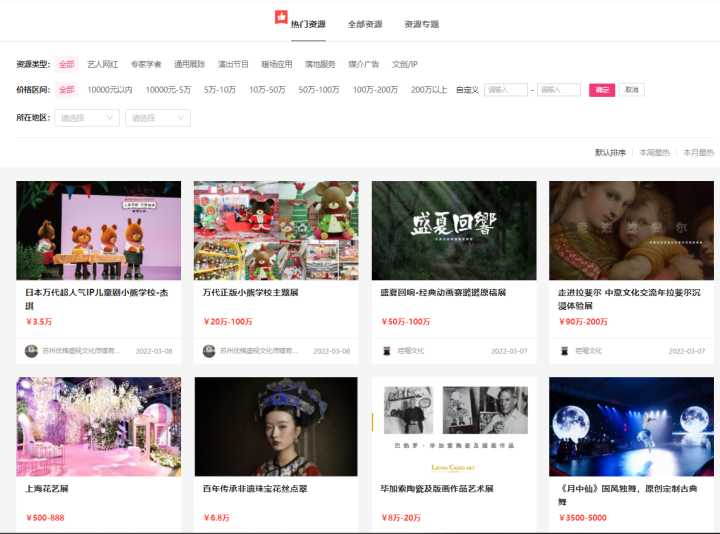This screenshot has height=534, width=720.
Task: Sort by 本月最热
Action: pyautogui.click(x=698, y=152)
